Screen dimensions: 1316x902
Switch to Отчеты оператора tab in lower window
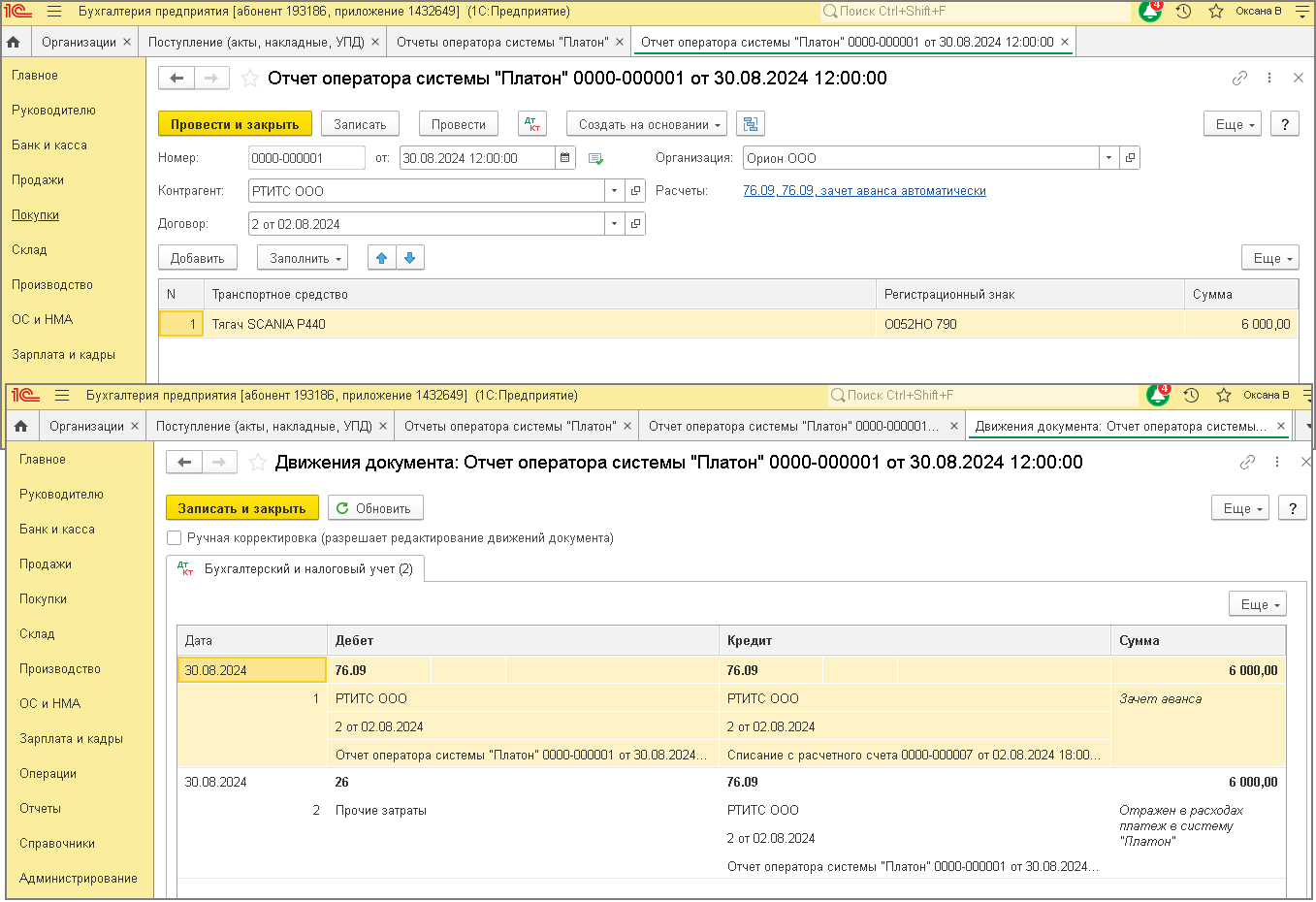(x=510, y=426)
